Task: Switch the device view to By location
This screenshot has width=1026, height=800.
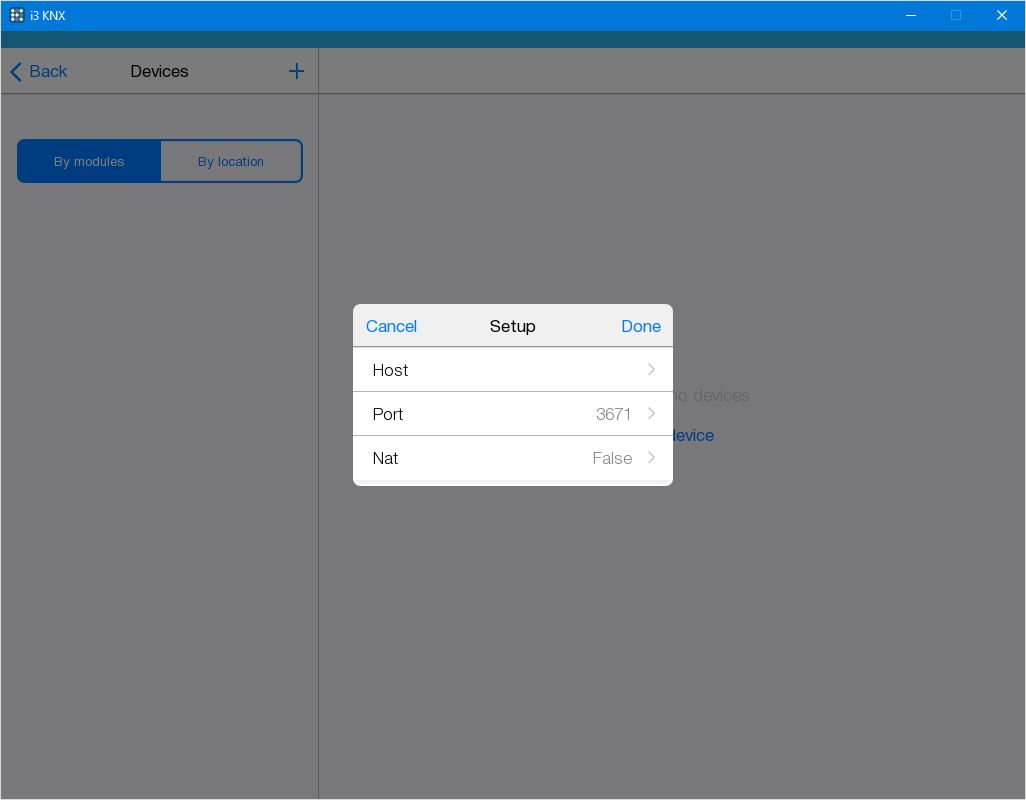Action: 231,161
